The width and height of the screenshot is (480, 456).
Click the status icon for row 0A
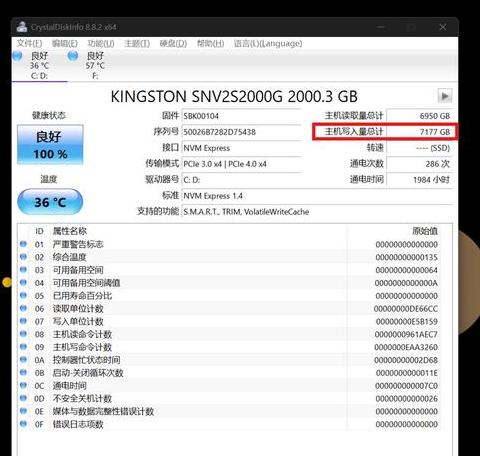pyautogui.click(x=23, y=359)
